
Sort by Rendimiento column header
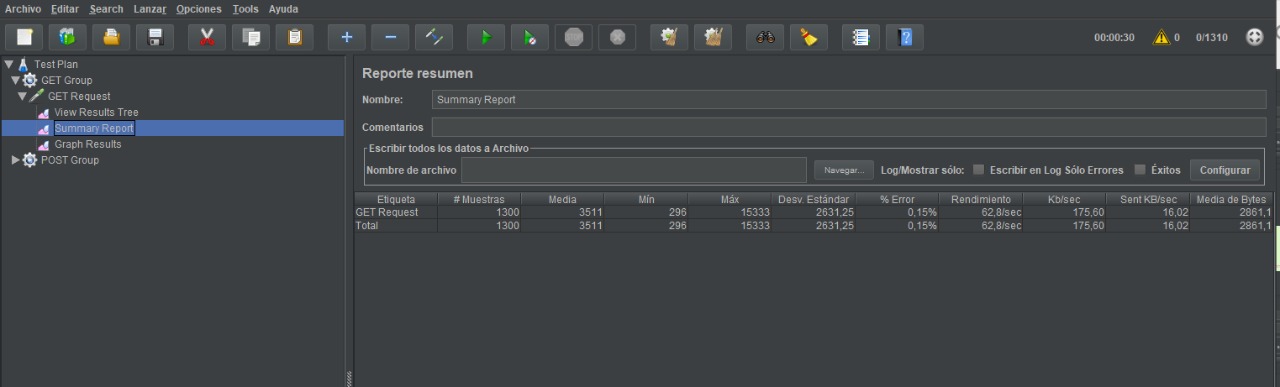coord(981,199)
